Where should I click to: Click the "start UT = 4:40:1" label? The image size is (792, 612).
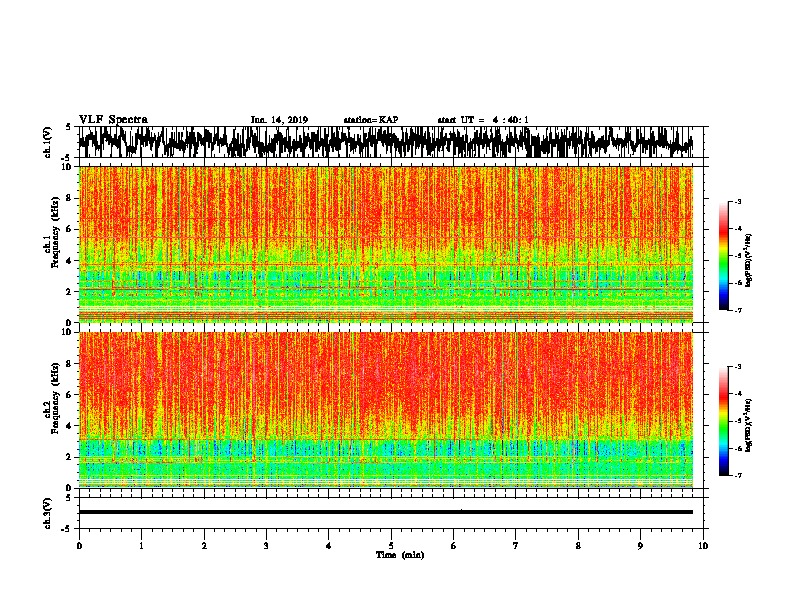point(483,120)
